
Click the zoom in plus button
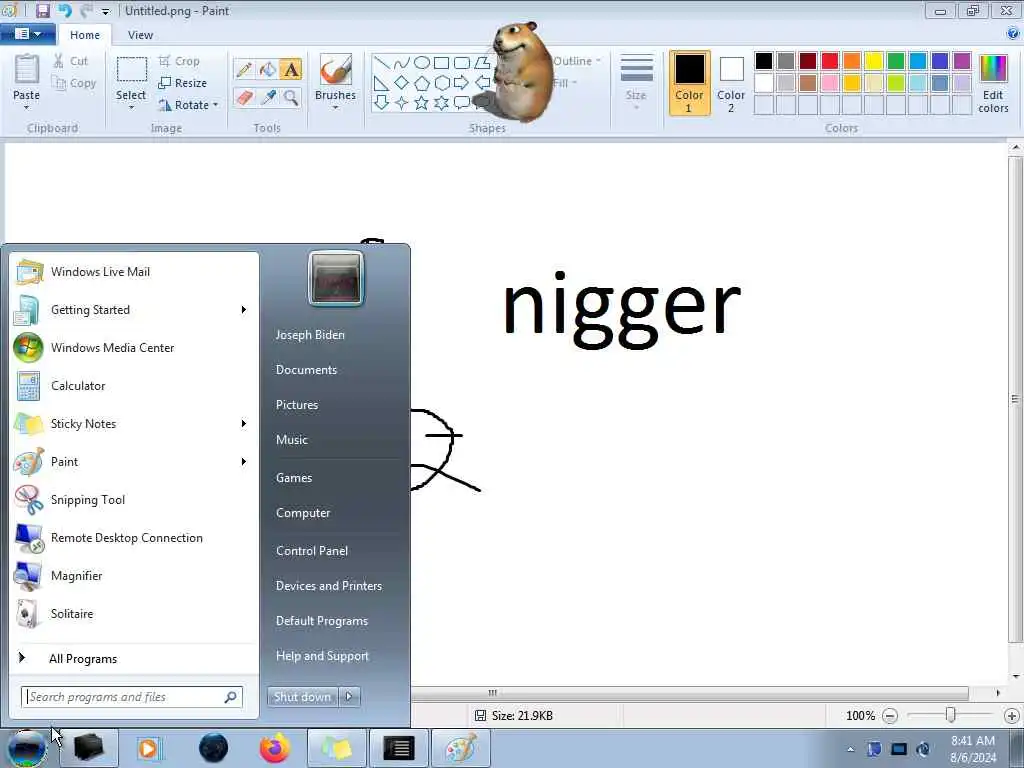1012,716
